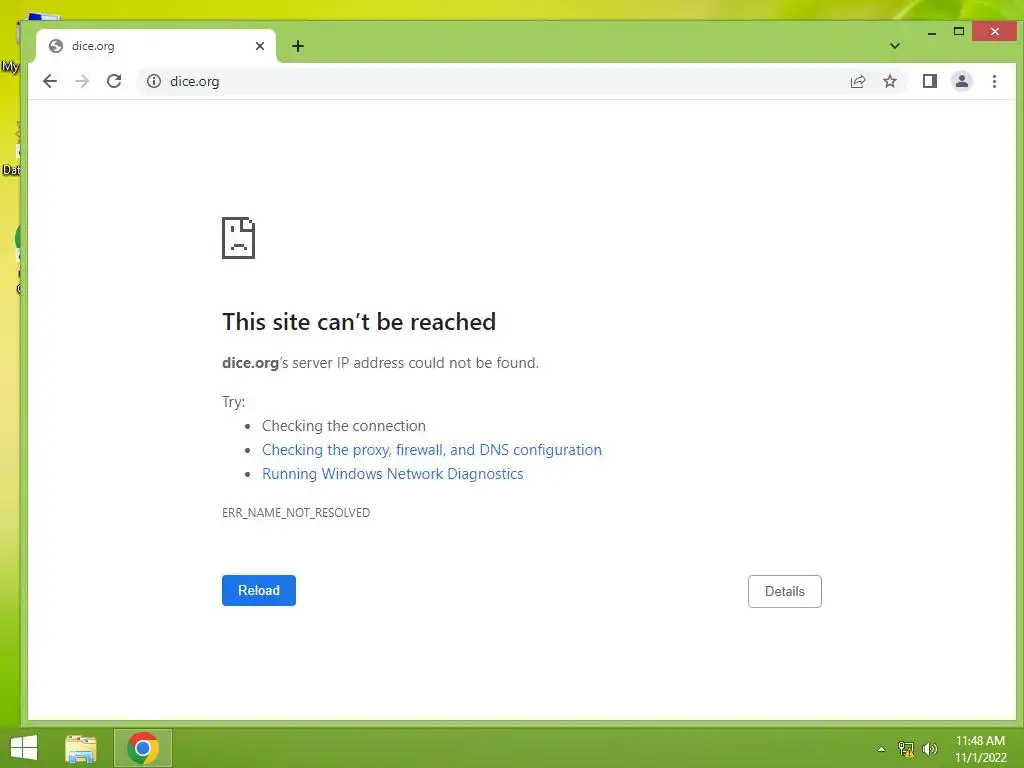The height and width of the screenshot is (768, 1024).
Task: Click "This site can't be reached" heading
Action: [359, 321]
